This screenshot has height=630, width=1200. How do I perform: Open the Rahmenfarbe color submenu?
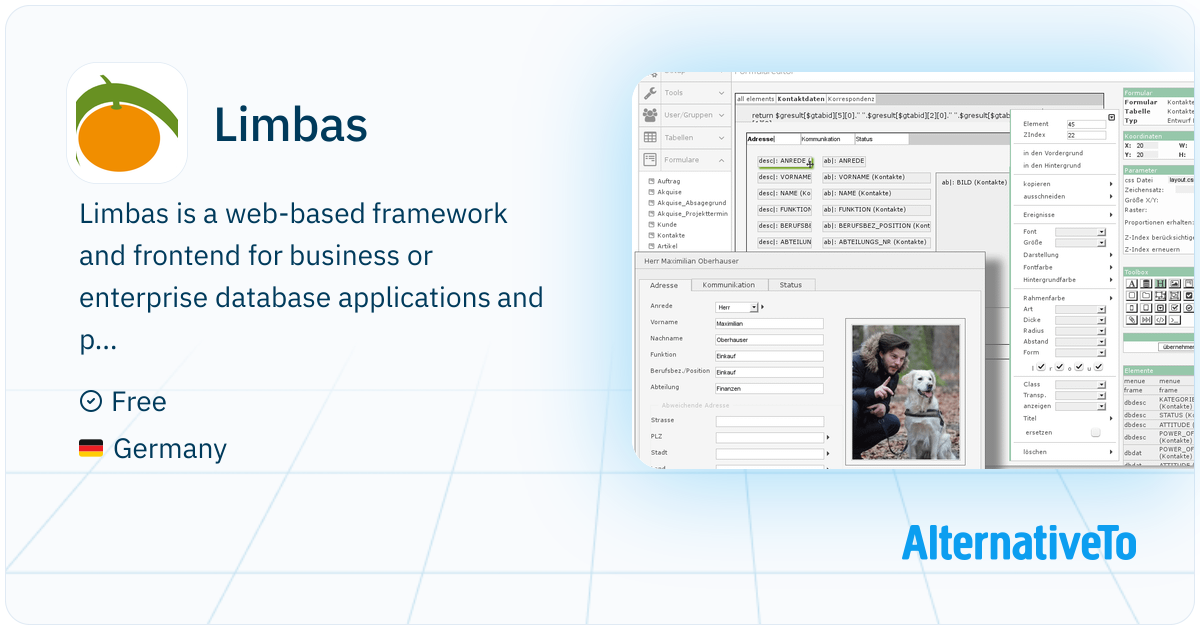click(x=1065, y=297)
